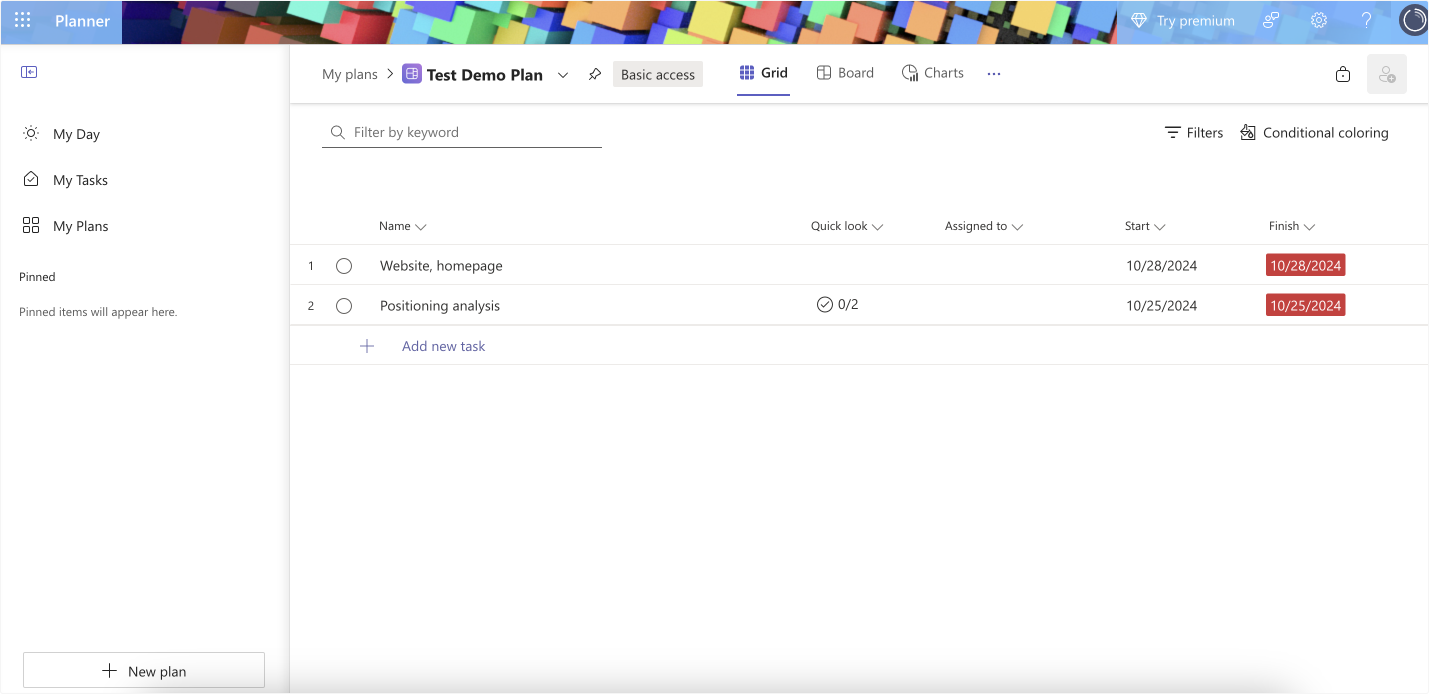Open Conditional coloring options
This screenshot has height=694, width=1429.
click(1314, 133)
